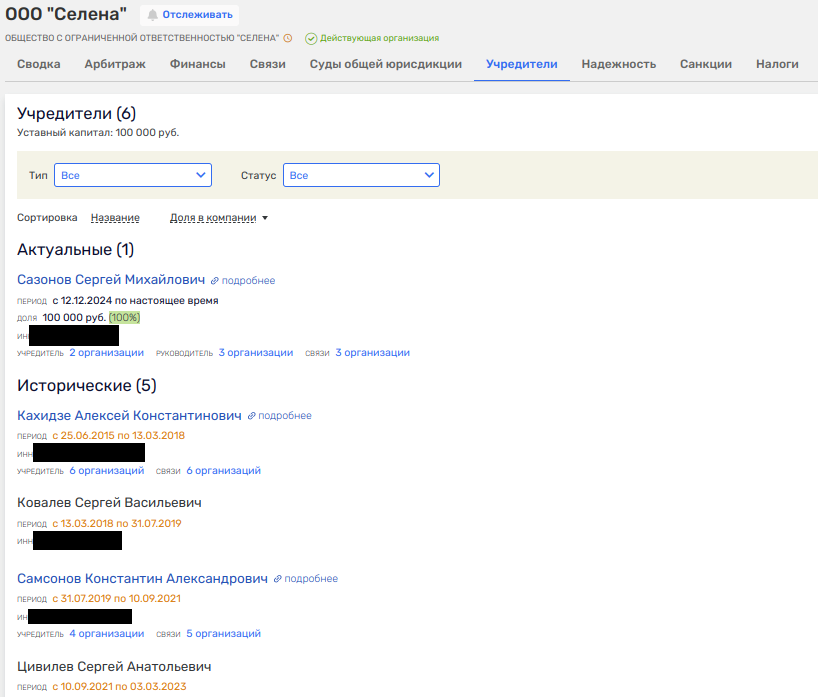Click the link icon beside Сазонов Сергей Михайлович

pyautogui.click(x=214, y=281)
